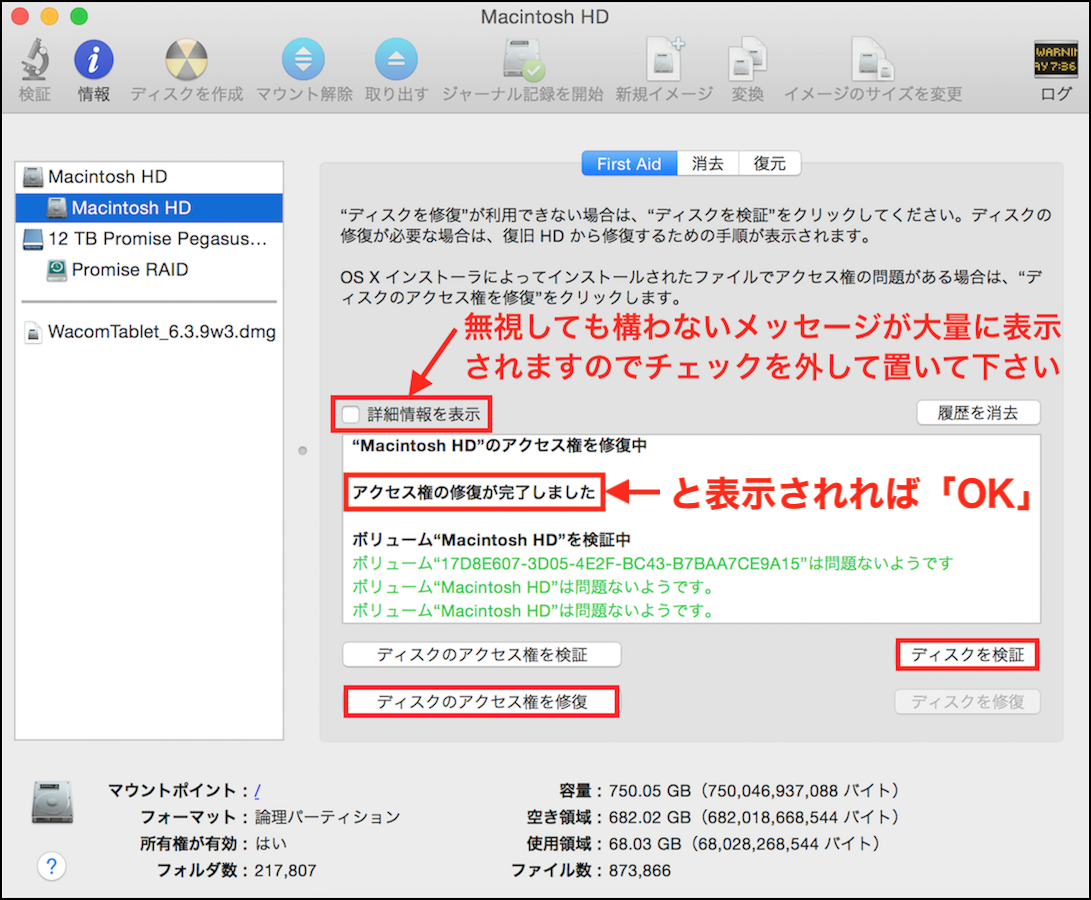Click log heading “Macintosh HD”のアクセス権を修復中
Viewport: 1091px width, 900px height.
(500, 445)
